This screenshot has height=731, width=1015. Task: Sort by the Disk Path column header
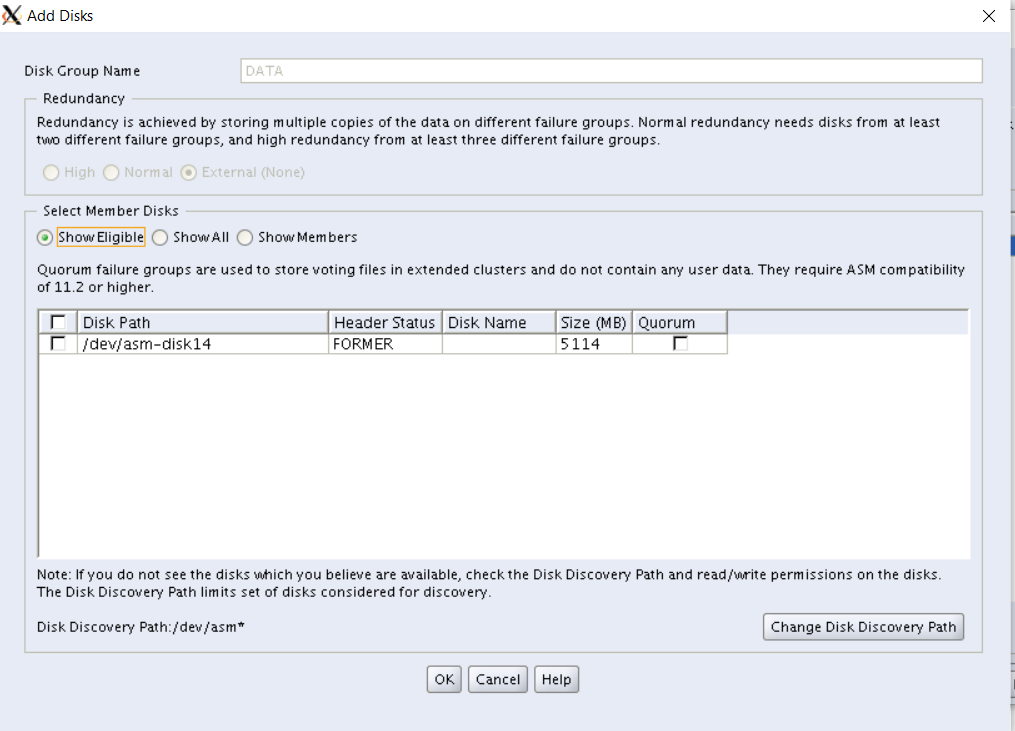(x=203, y=322)
